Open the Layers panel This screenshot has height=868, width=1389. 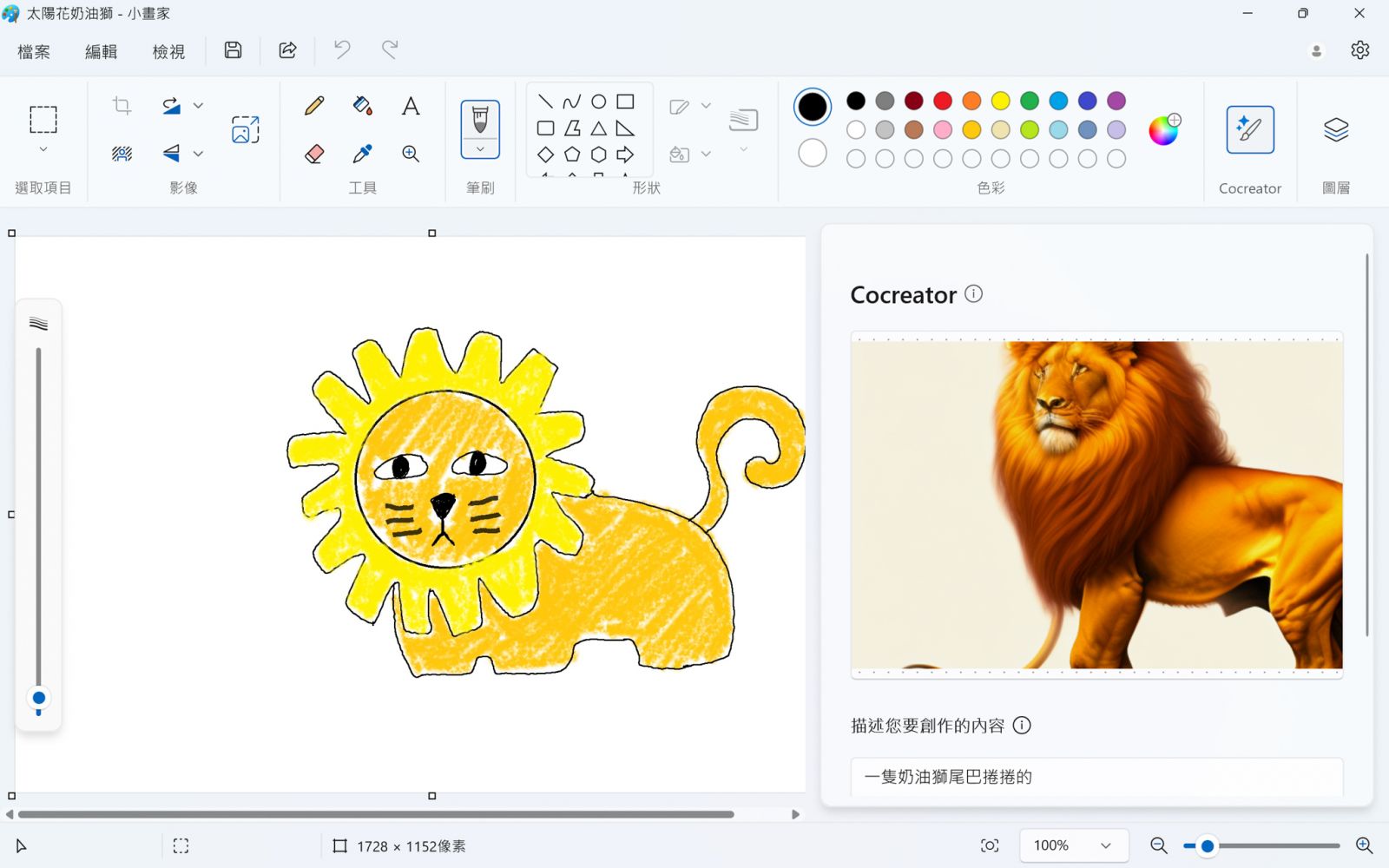(x=1336, y=129)
